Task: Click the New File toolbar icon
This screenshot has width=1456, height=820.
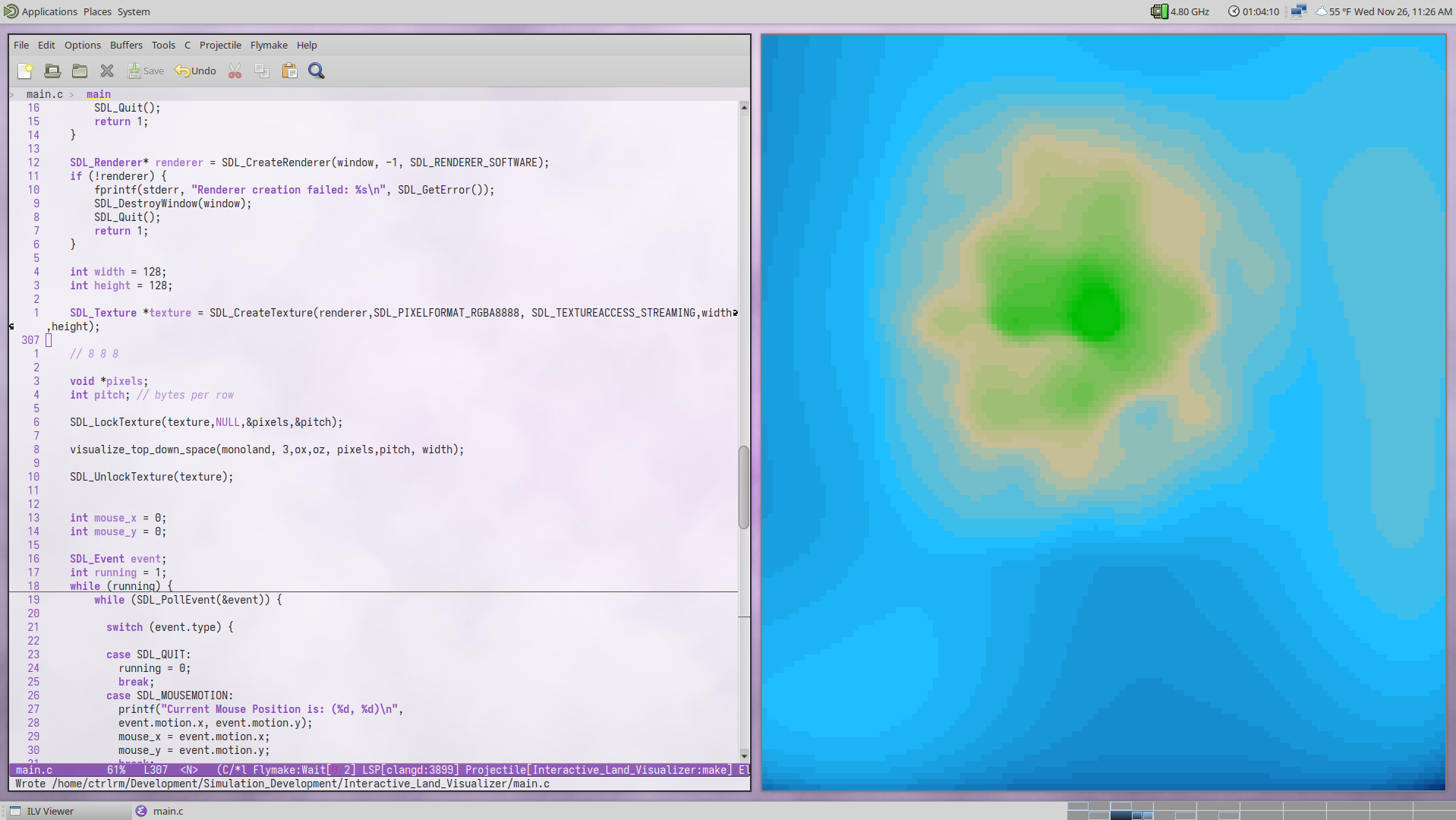Action: pyautogui.click(x=25, y=71)
